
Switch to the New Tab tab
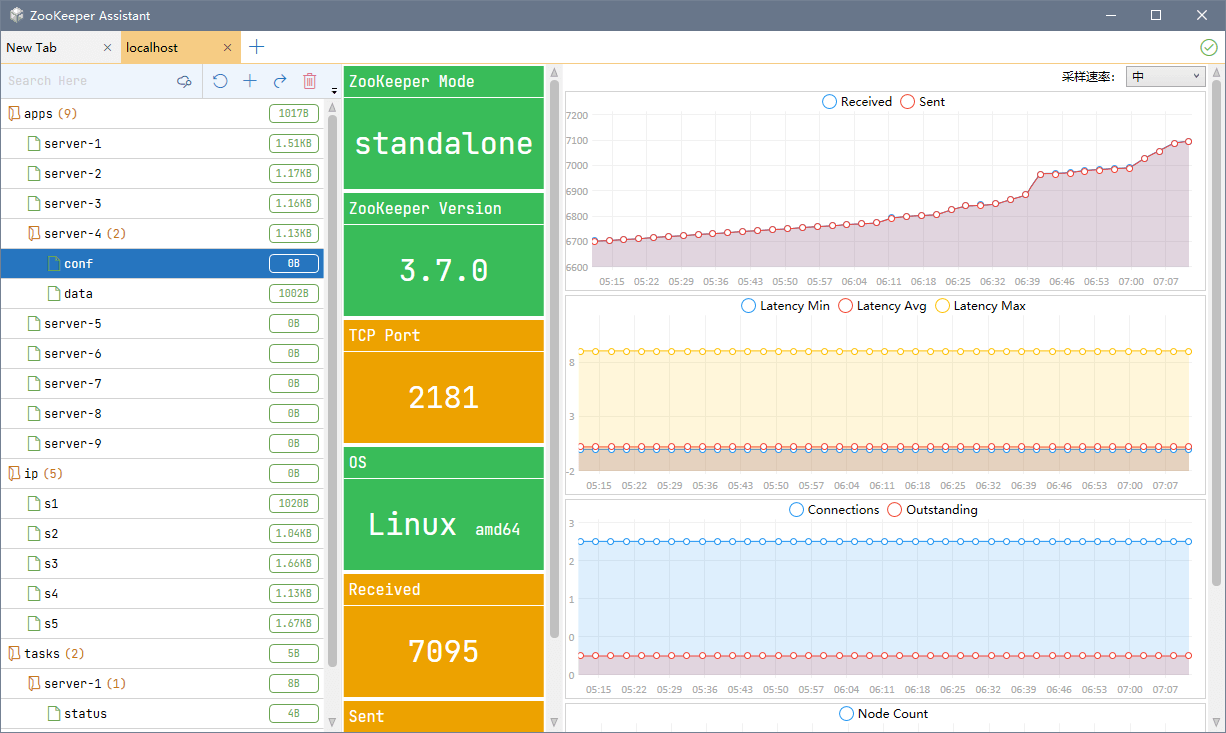(32, 48)
